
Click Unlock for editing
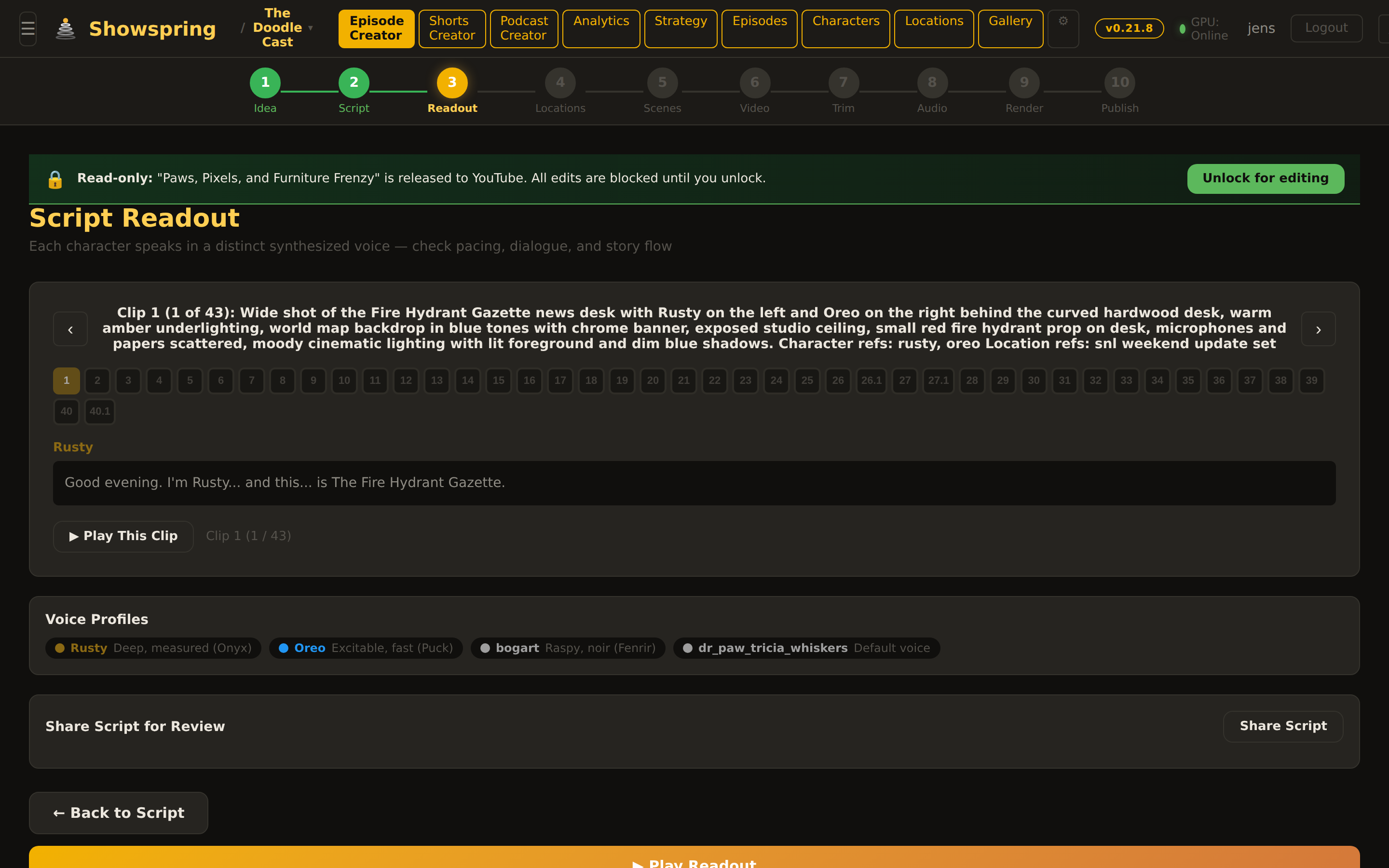click(x=1265, y=178)
